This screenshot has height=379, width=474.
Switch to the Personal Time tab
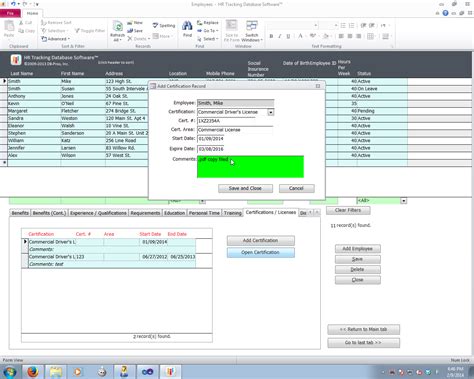tap(204, 213)
